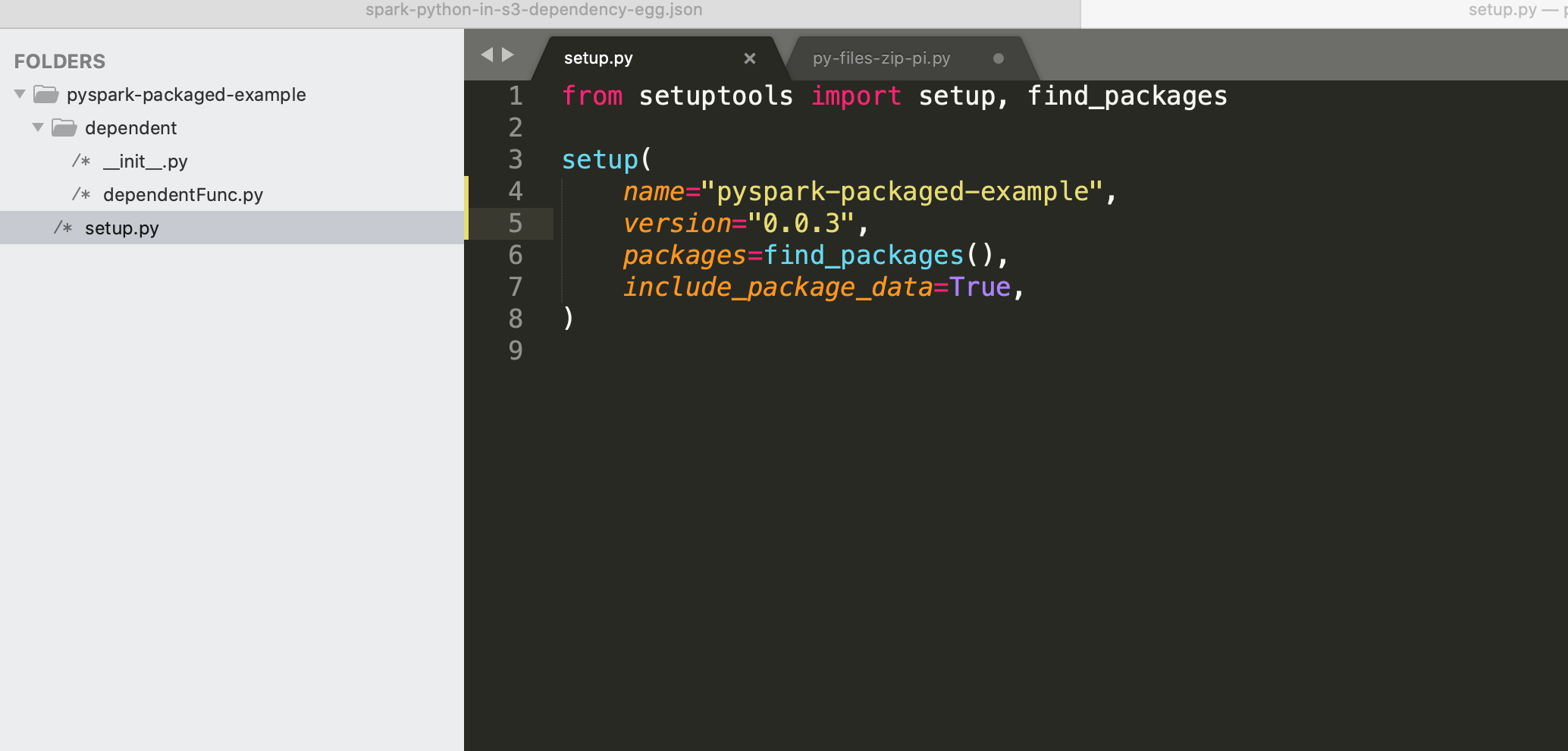Open __init__.py from the sidebar
Image resolution: width=1568 pixels, height=751 pixels.
(x=146, y=162)
